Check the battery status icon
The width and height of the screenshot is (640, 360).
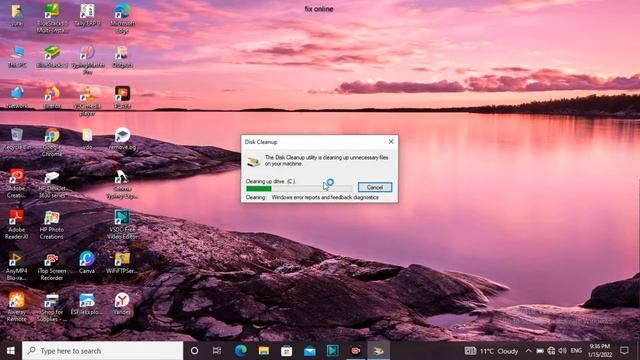(540, 351)
